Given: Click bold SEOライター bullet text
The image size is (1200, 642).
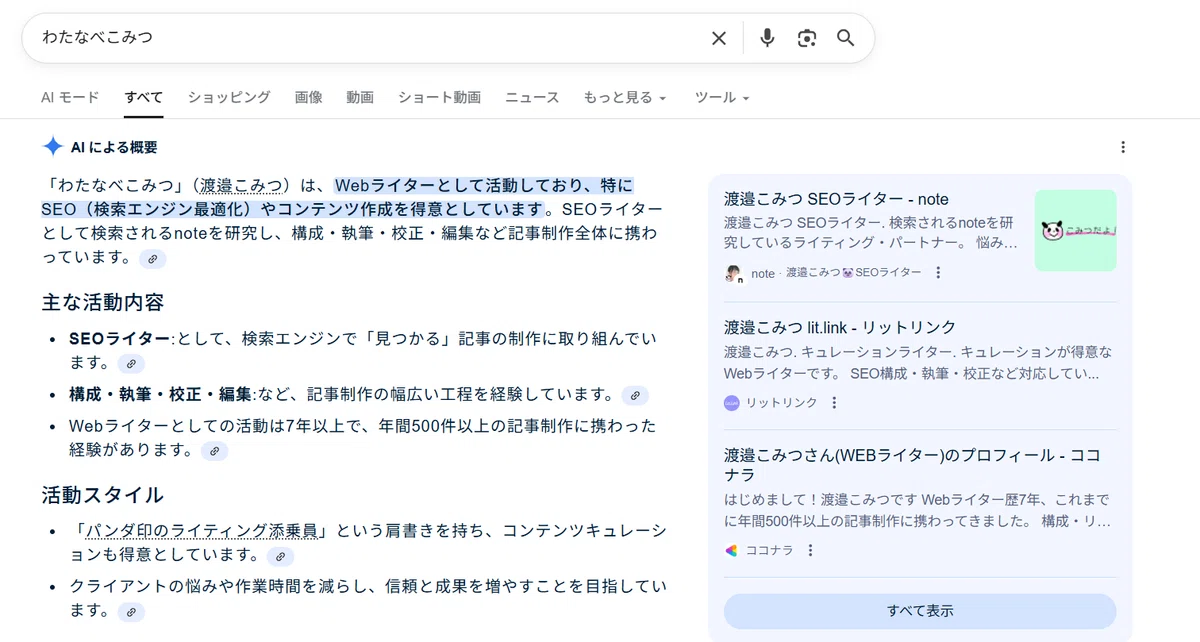Looking at the screenshot, I should [120, 338].
